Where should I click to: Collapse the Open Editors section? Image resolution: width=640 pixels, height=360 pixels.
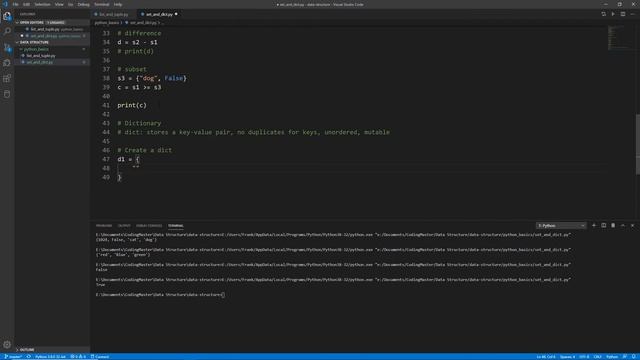[x=32, y=22]
